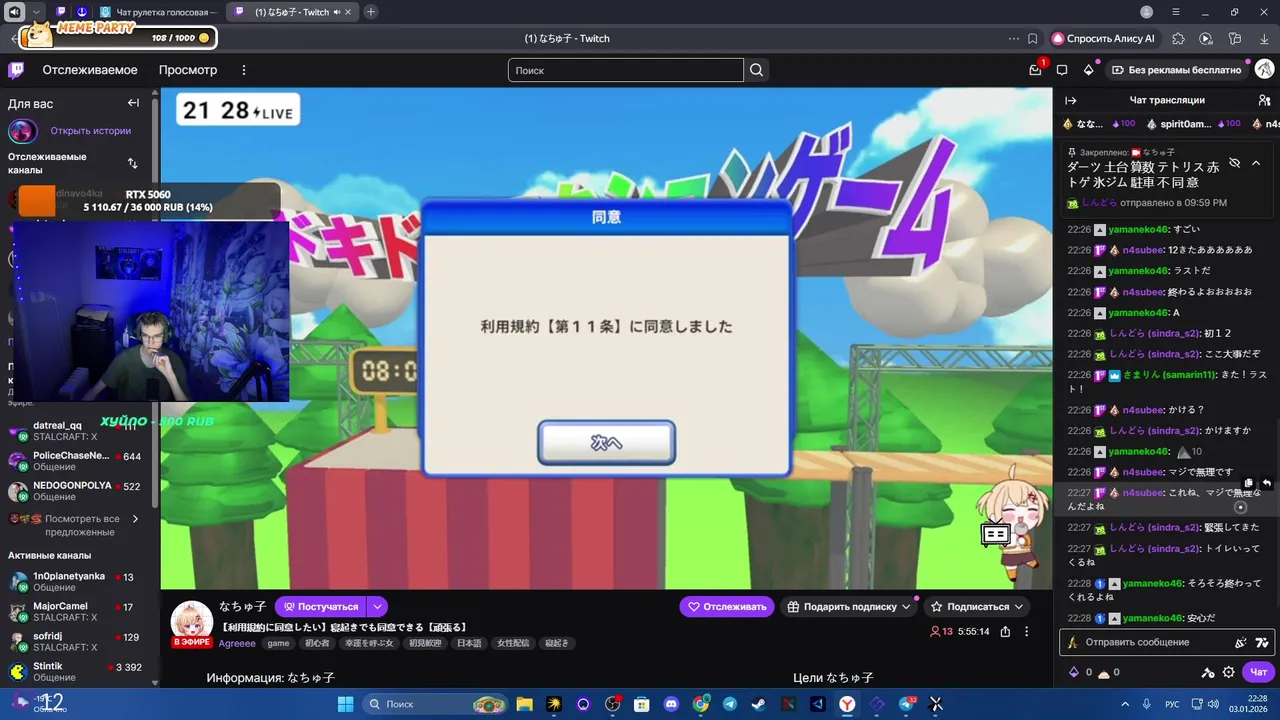Open chat settings gear icon
Viewport: 1280px width, 720px height.
click(1229, 672)
